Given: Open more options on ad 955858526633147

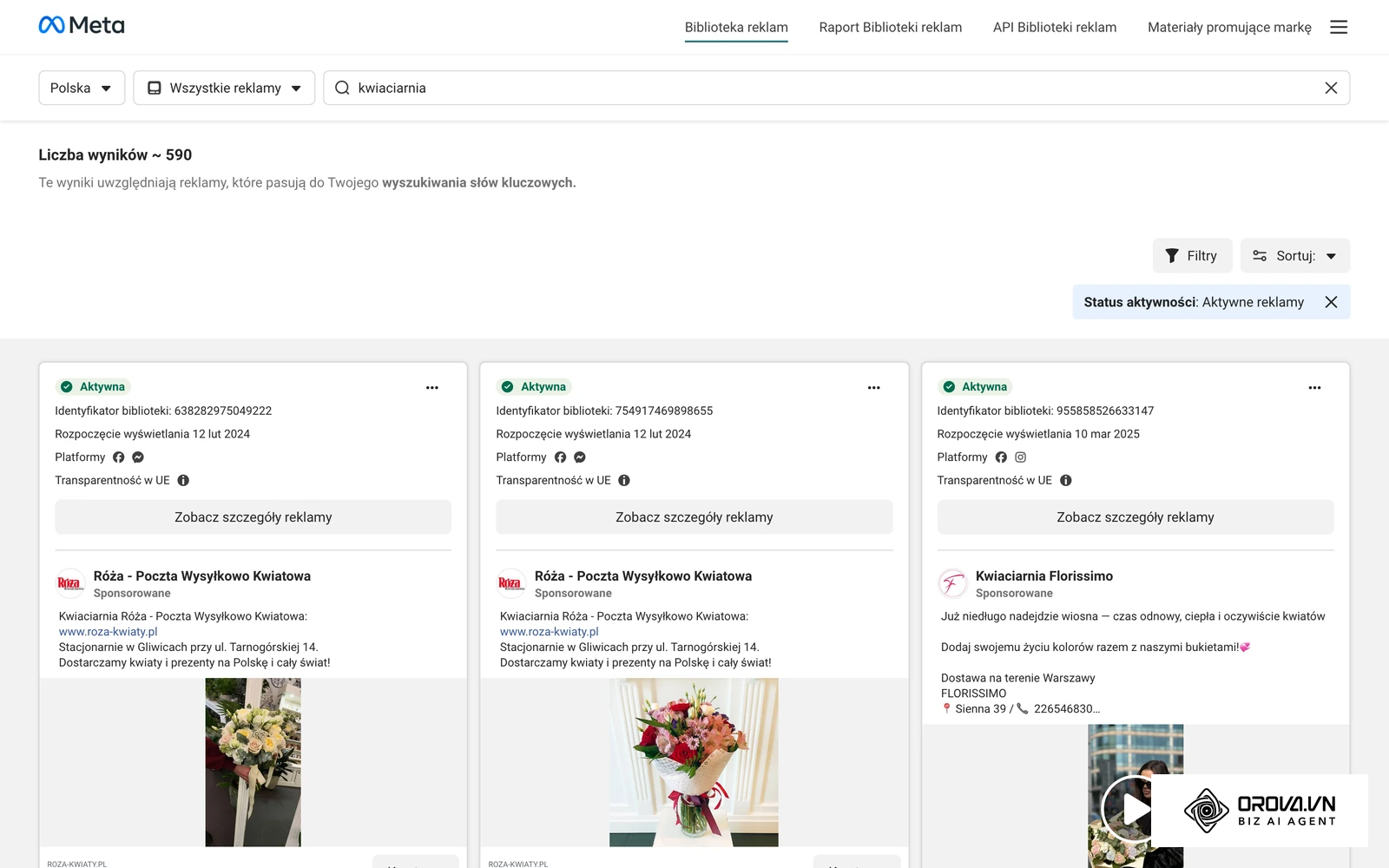Looking at the screenshot, I should [x=1314, y=388].
